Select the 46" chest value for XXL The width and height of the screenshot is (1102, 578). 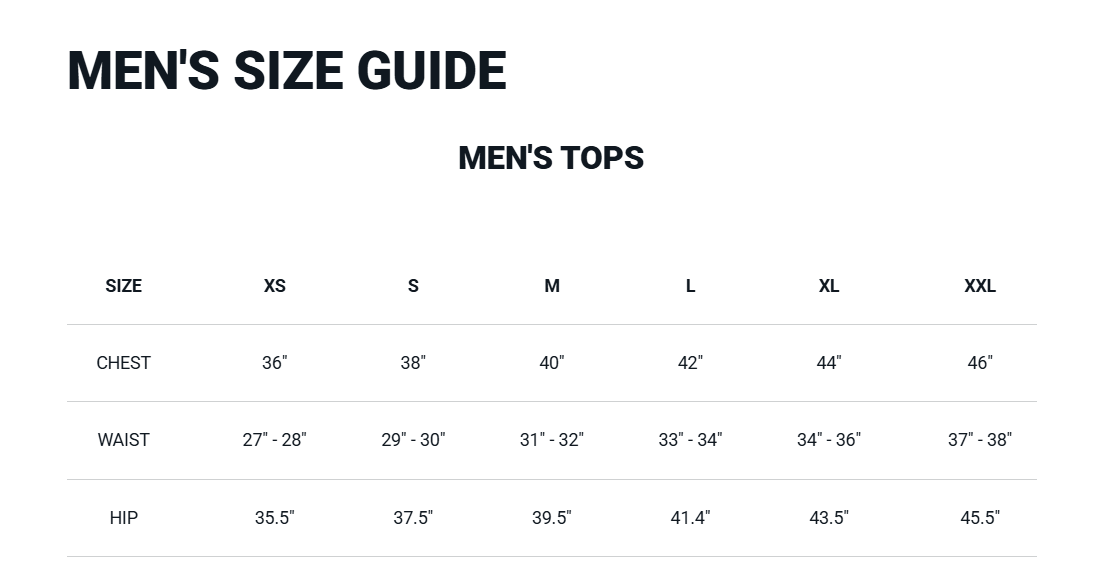[x=980, y=363]
